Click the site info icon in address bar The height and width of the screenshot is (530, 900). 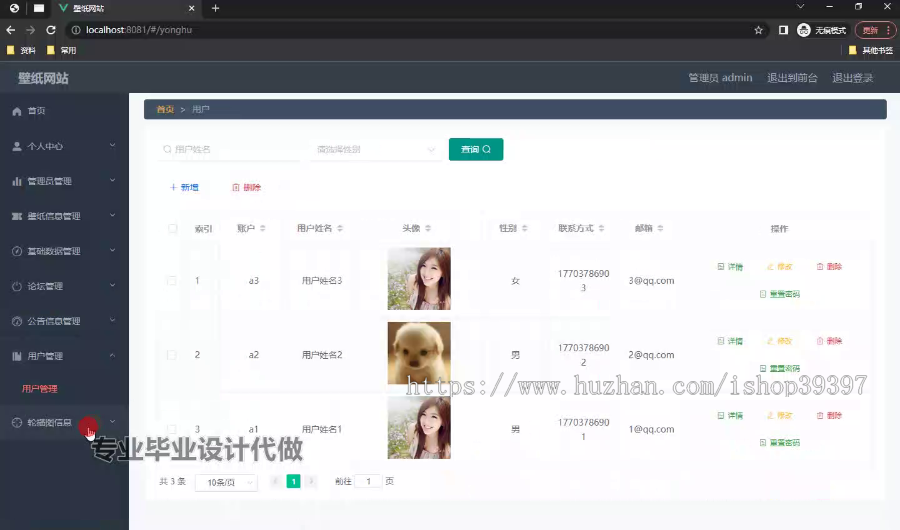(76, 30)
